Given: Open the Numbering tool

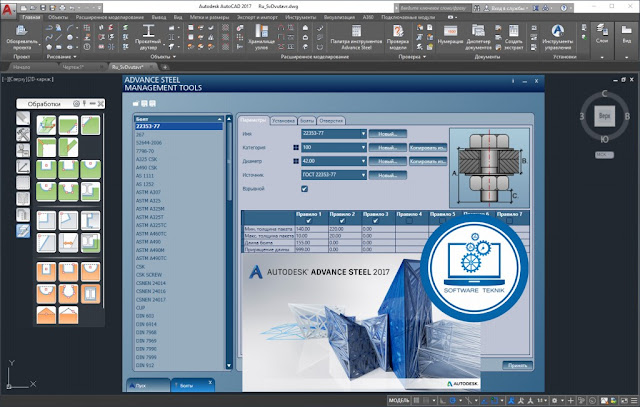Looking at the screenshot, I should tap(450, 34).
